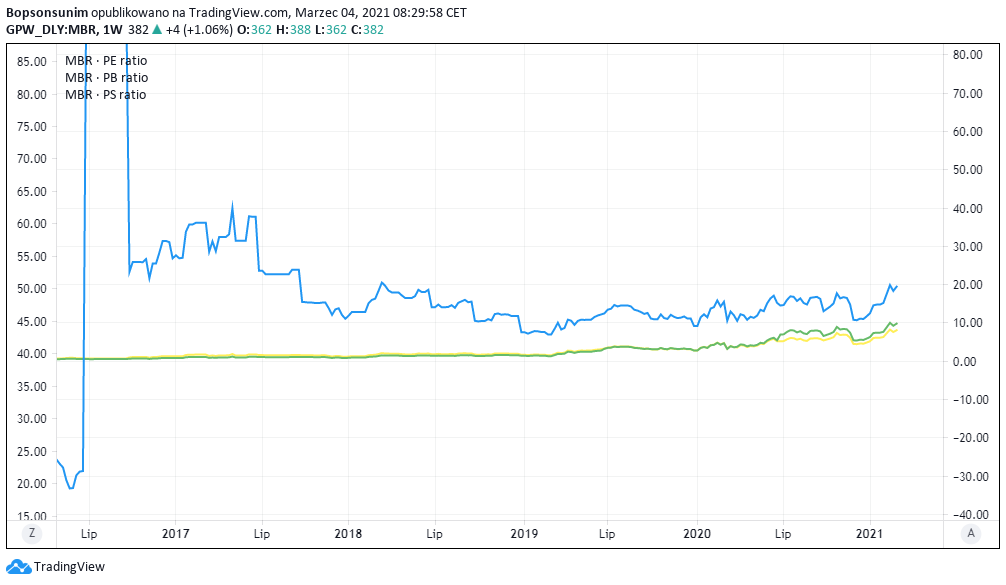The width and height of the screenshot is (1006, 585).
Task: Select the MBR · PS ratio legend entry
Action: pyautogui.click(x=106, y=95)
